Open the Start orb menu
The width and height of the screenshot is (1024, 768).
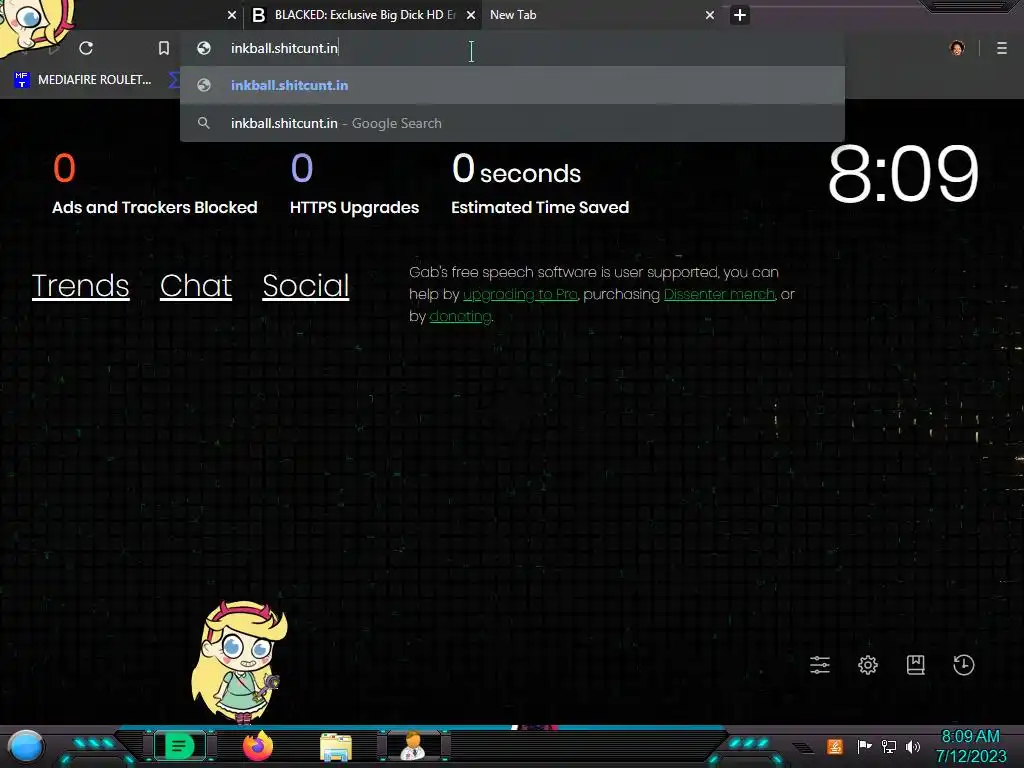[25, 747]
